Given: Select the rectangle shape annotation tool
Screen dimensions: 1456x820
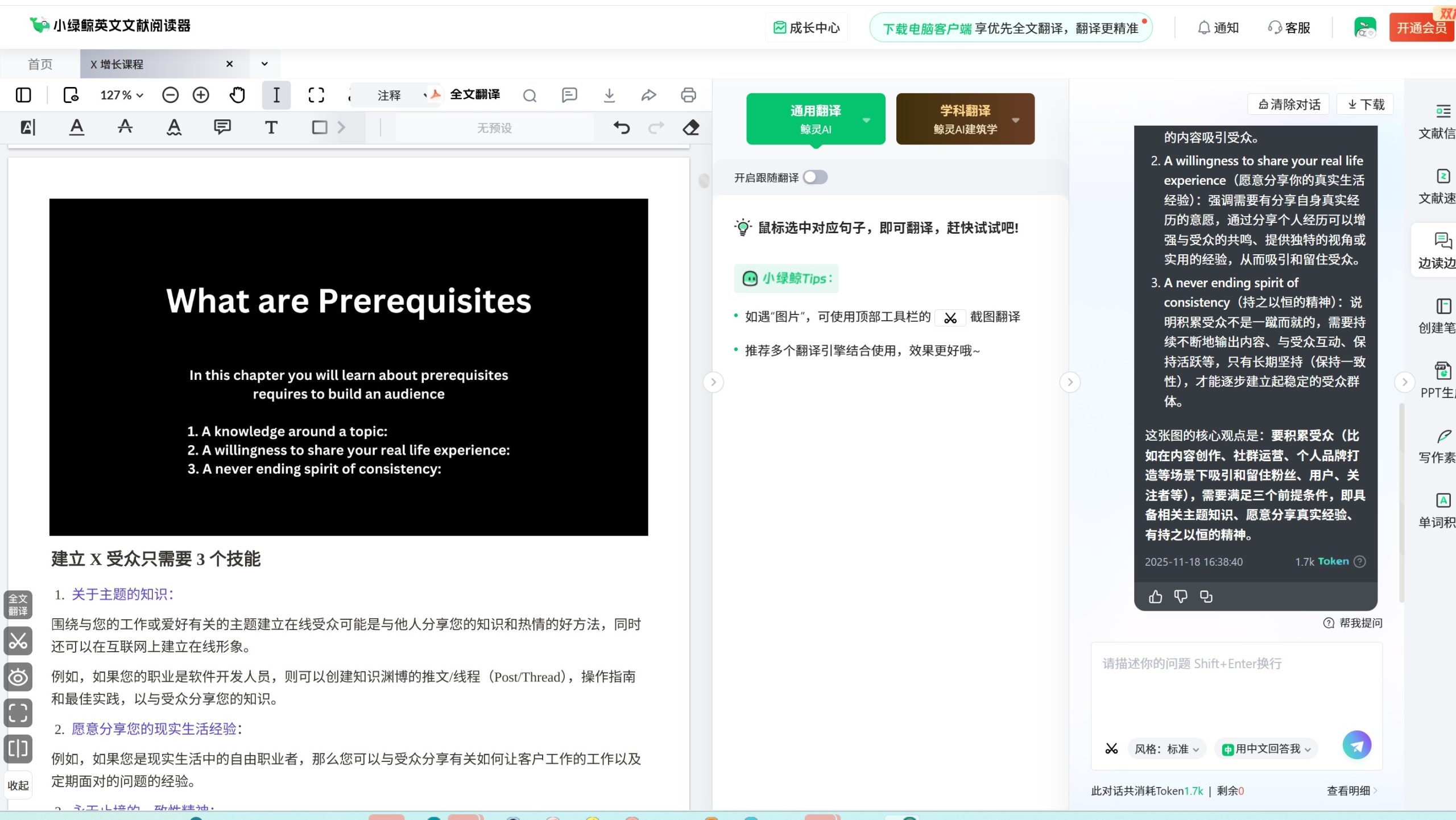Looking at the screenshot, I should coord(319,127).
